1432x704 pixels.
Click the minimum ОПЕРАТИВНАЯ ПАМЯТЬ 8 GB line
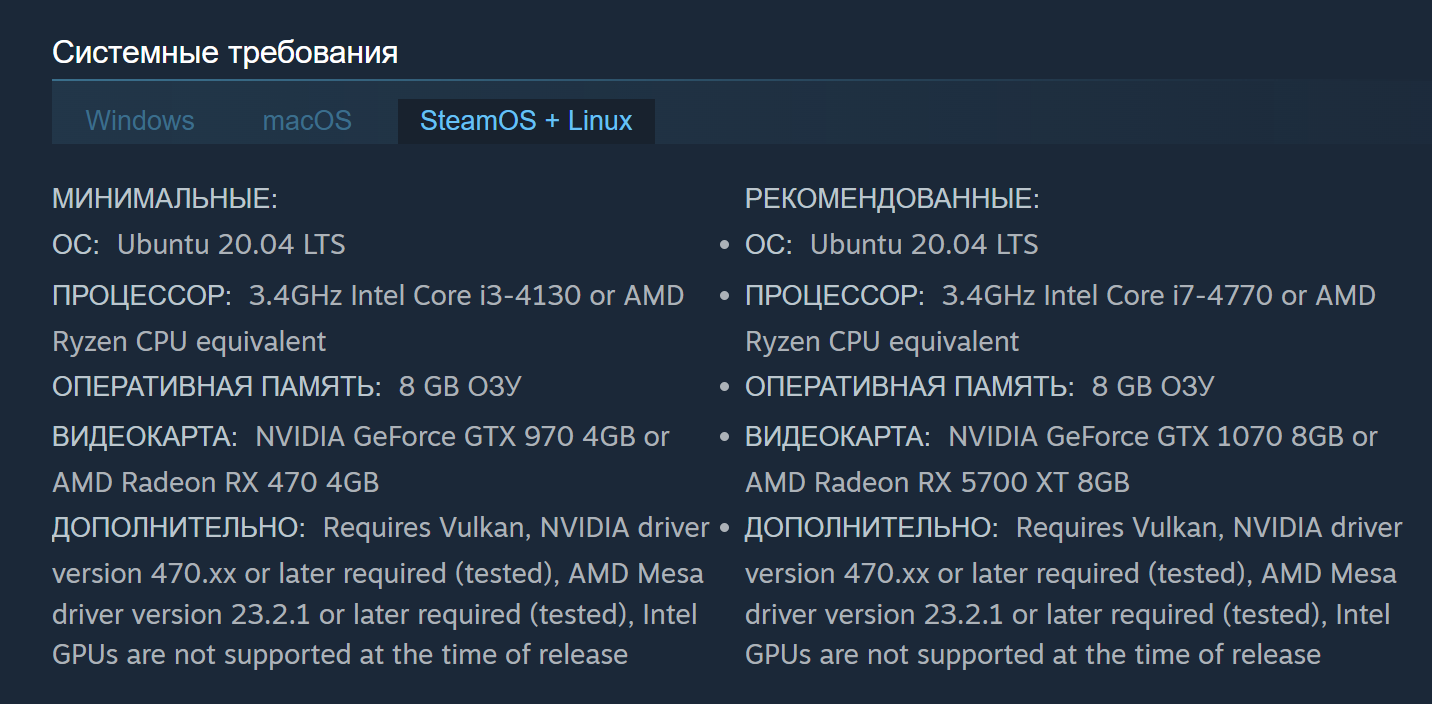(287, 387)
